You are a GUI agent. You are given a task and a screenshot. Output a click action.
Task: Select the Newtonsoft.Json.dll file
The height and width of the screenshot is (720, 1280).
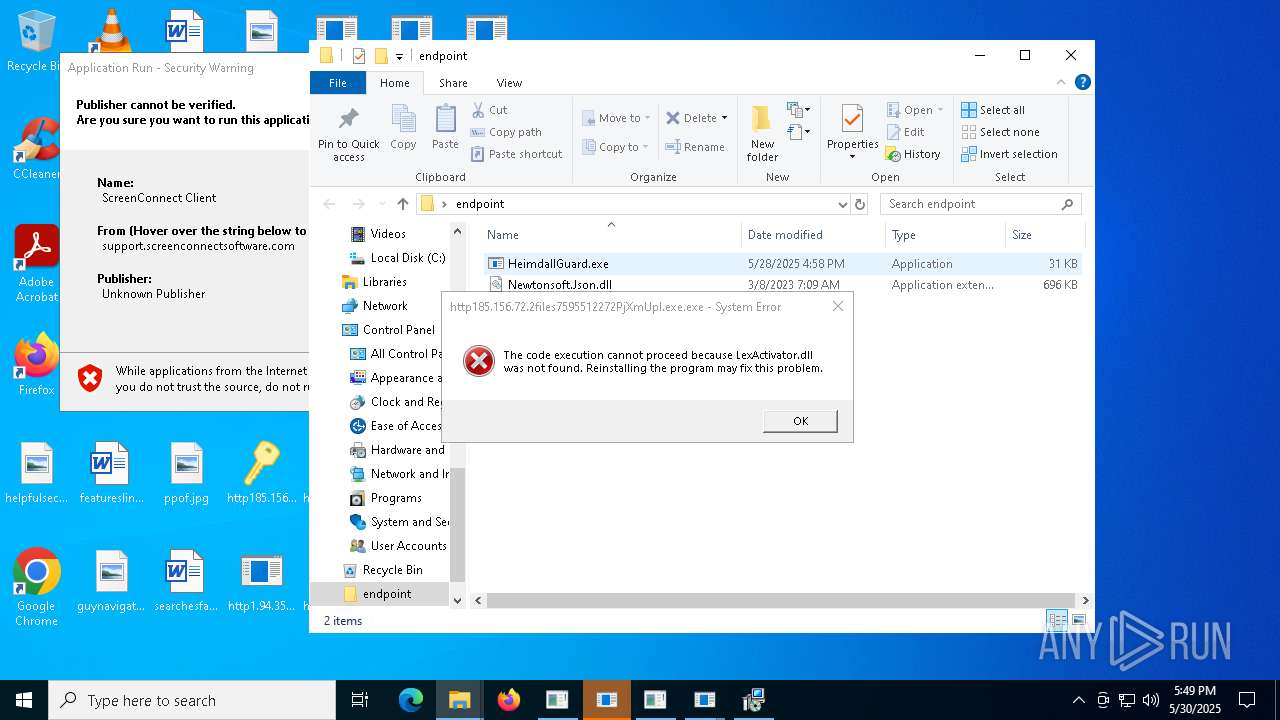(559, 285)
